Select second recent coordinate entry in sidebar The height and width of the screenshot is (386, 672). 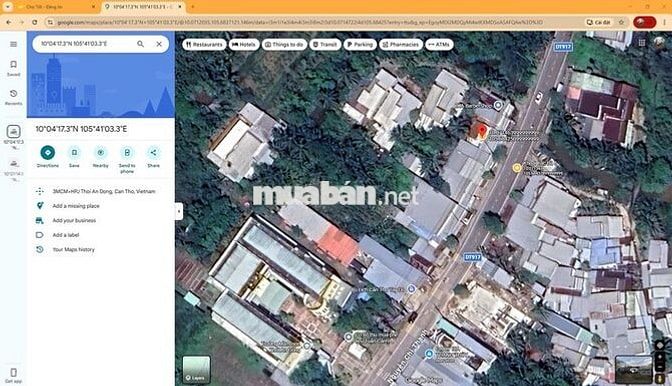tap(13, 170)
